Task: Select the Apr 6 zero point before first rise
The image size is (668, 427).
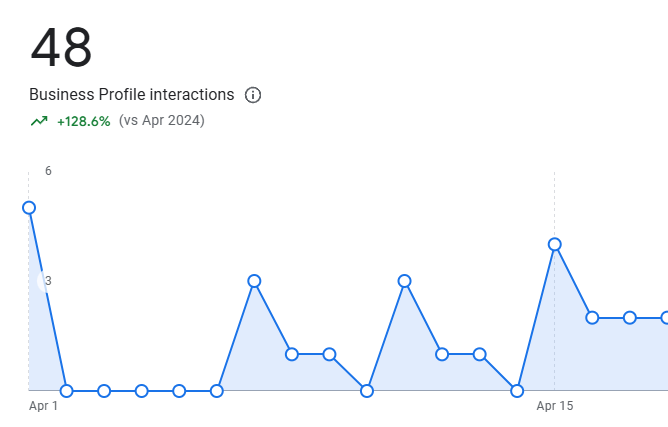Action: [x=217, y=391]
